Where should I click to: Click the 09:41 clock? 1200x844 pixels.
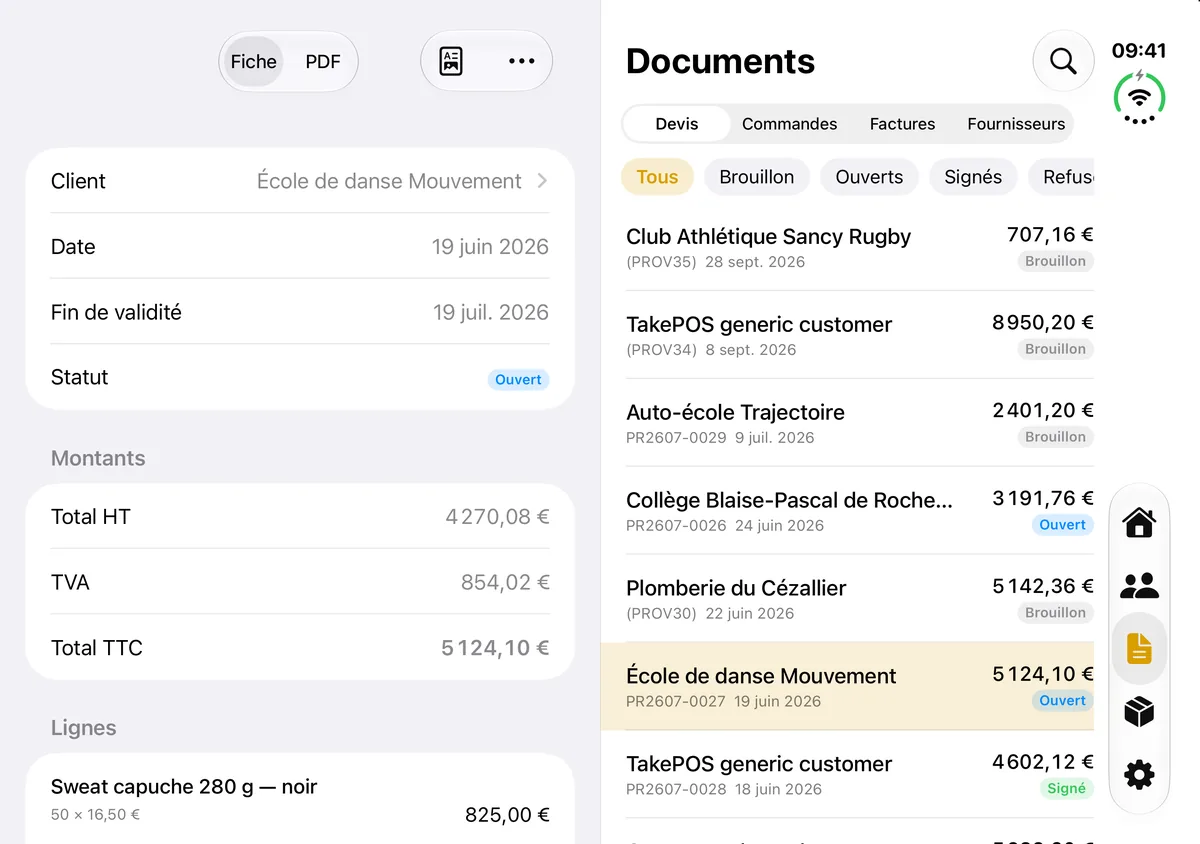[x=1139, y=51]
